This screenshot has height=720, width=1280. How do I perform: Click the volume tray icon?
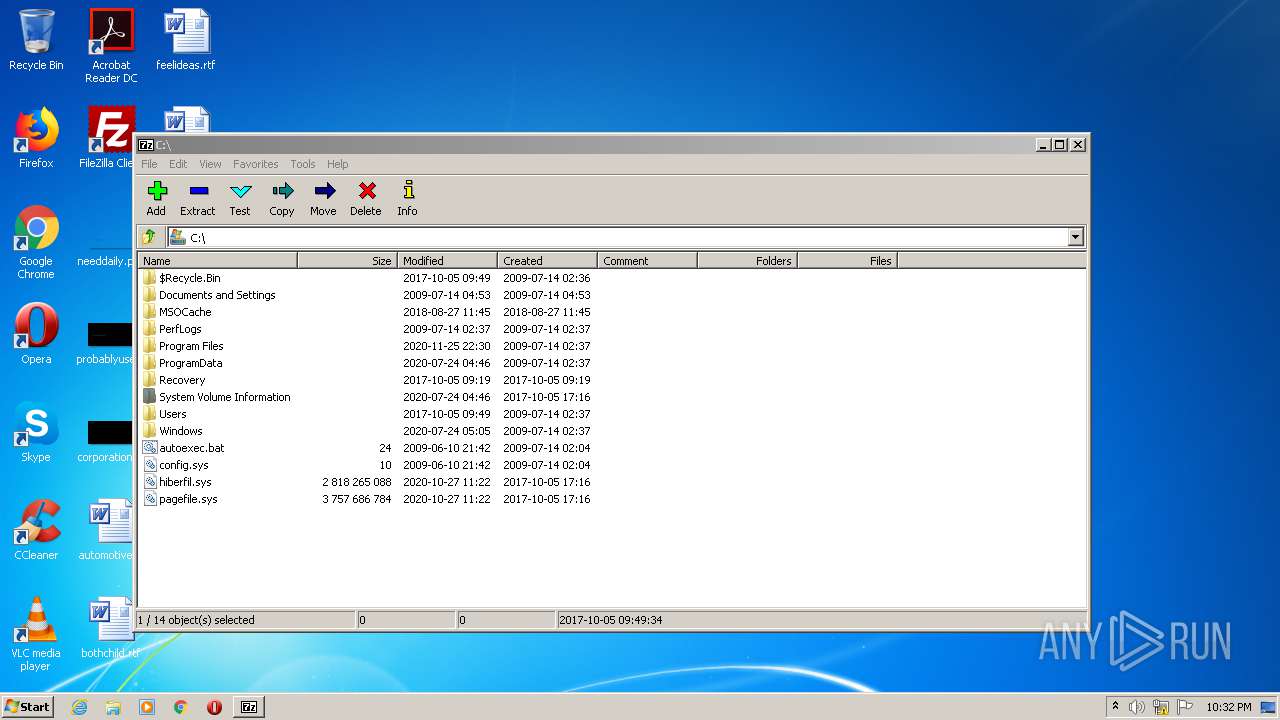coord(1137,707)
